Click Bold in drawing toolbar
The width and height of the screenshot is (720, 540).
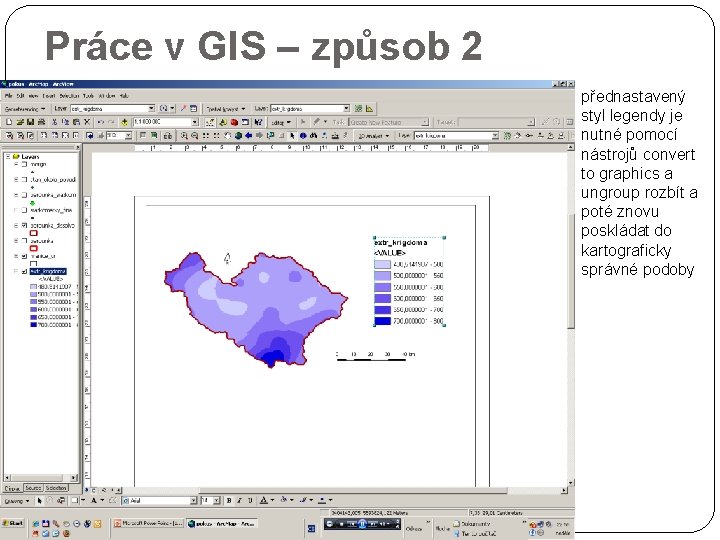pyautogui.click(x=229, y=501)
